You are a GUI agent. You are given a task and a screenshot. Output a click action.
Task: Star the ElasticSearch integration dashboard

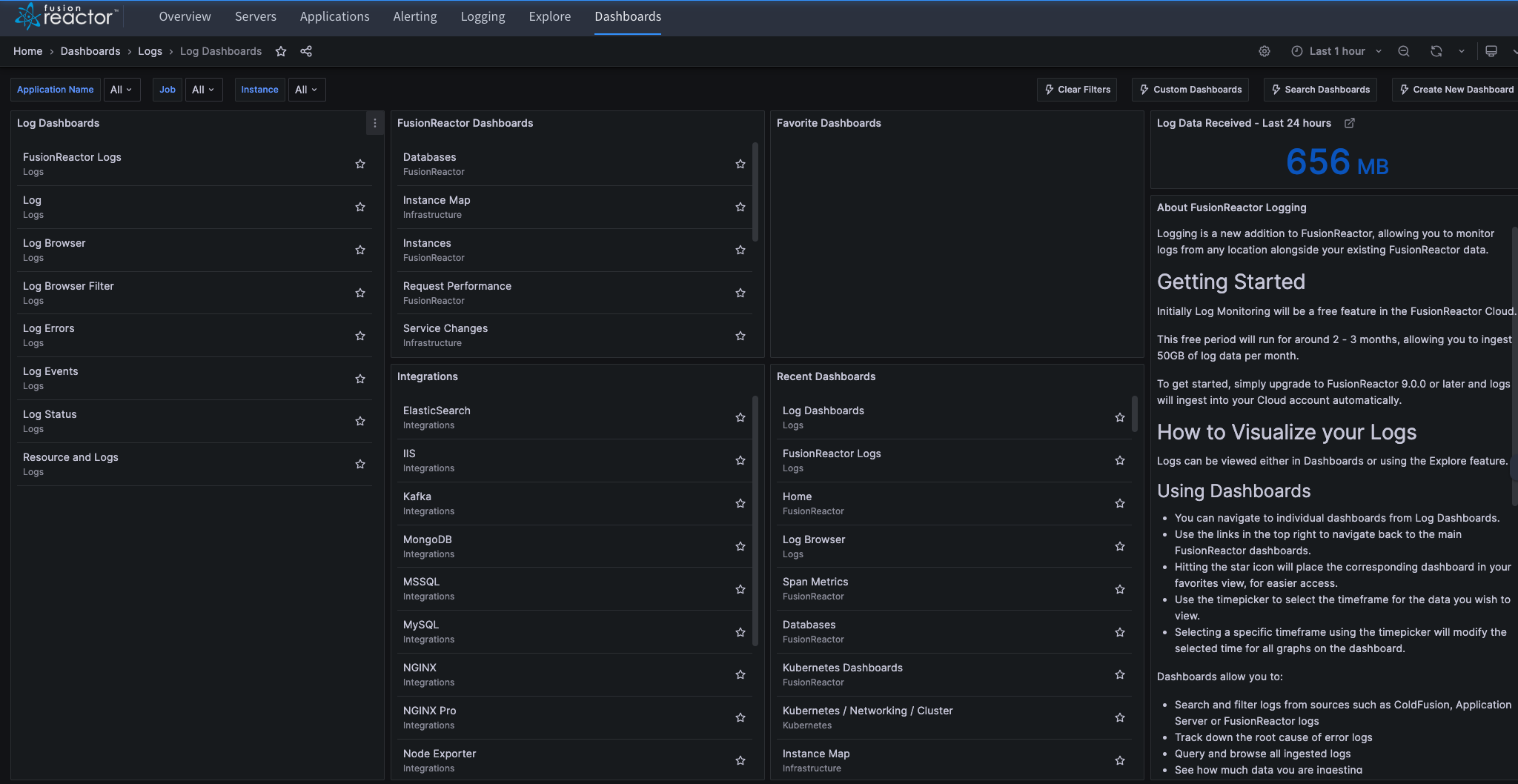click(740, 417)
